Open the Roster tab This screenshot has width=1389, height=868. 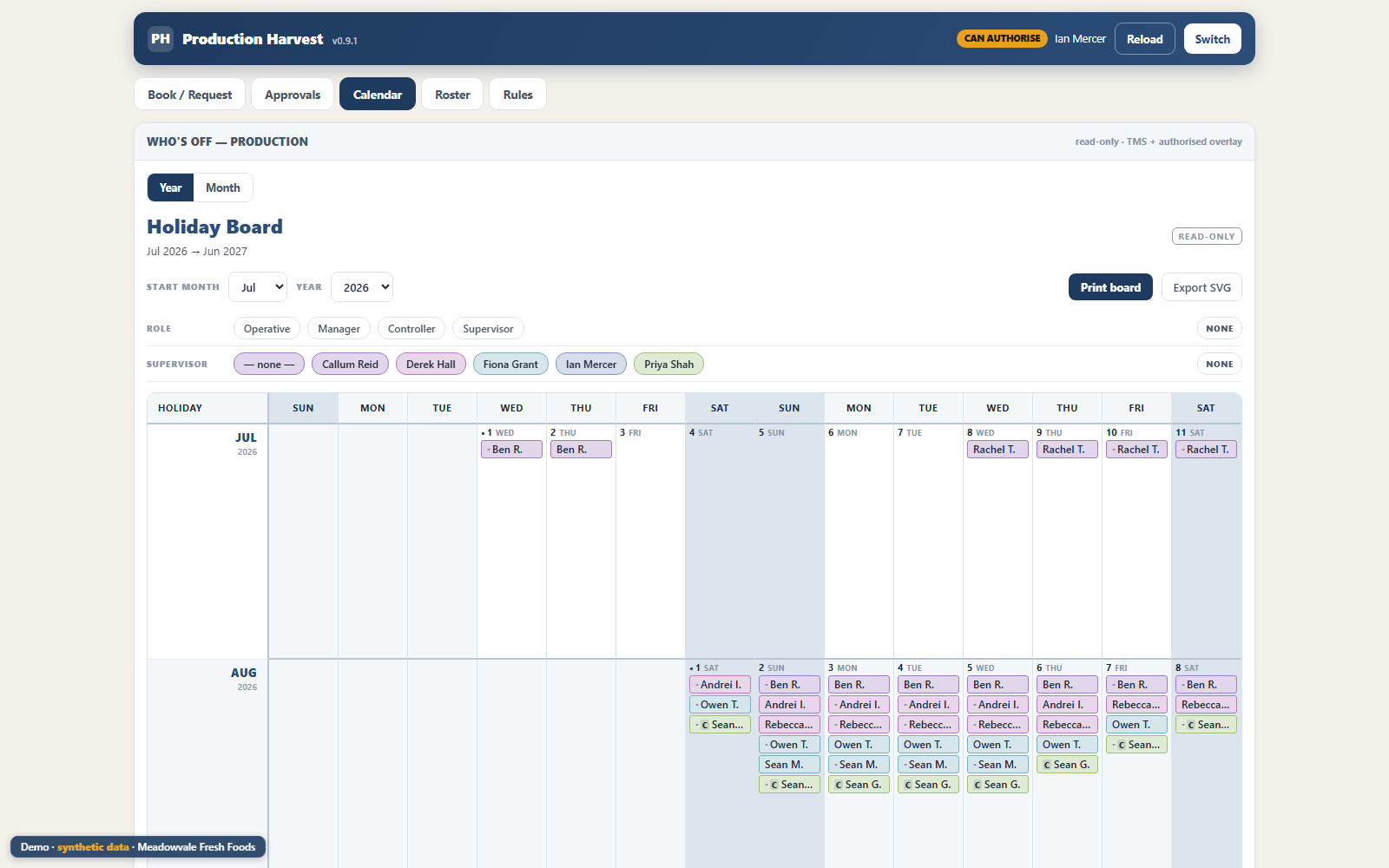coord(452,95)
